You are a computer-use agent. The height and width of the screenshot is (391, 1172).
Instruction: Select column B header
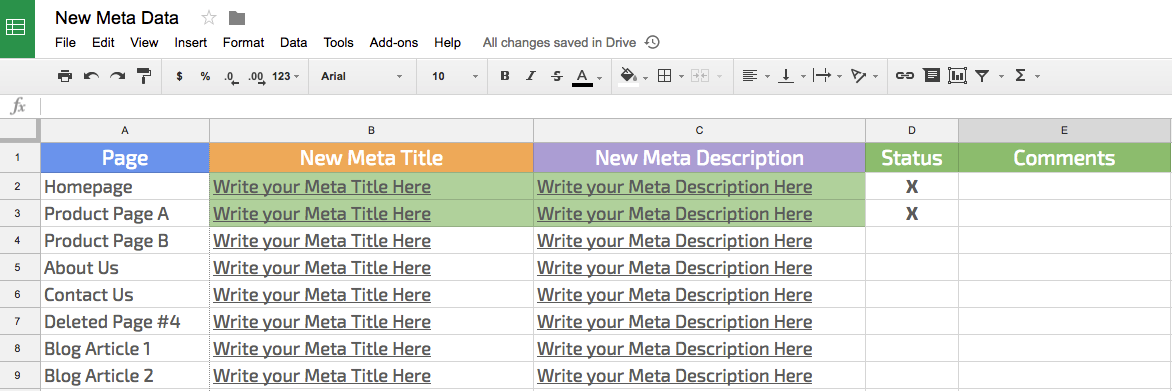click(371, 130)
